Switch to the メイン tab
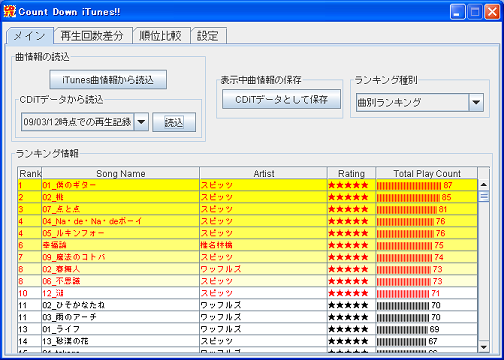The image size is (504, 360). tap(30, 36)
